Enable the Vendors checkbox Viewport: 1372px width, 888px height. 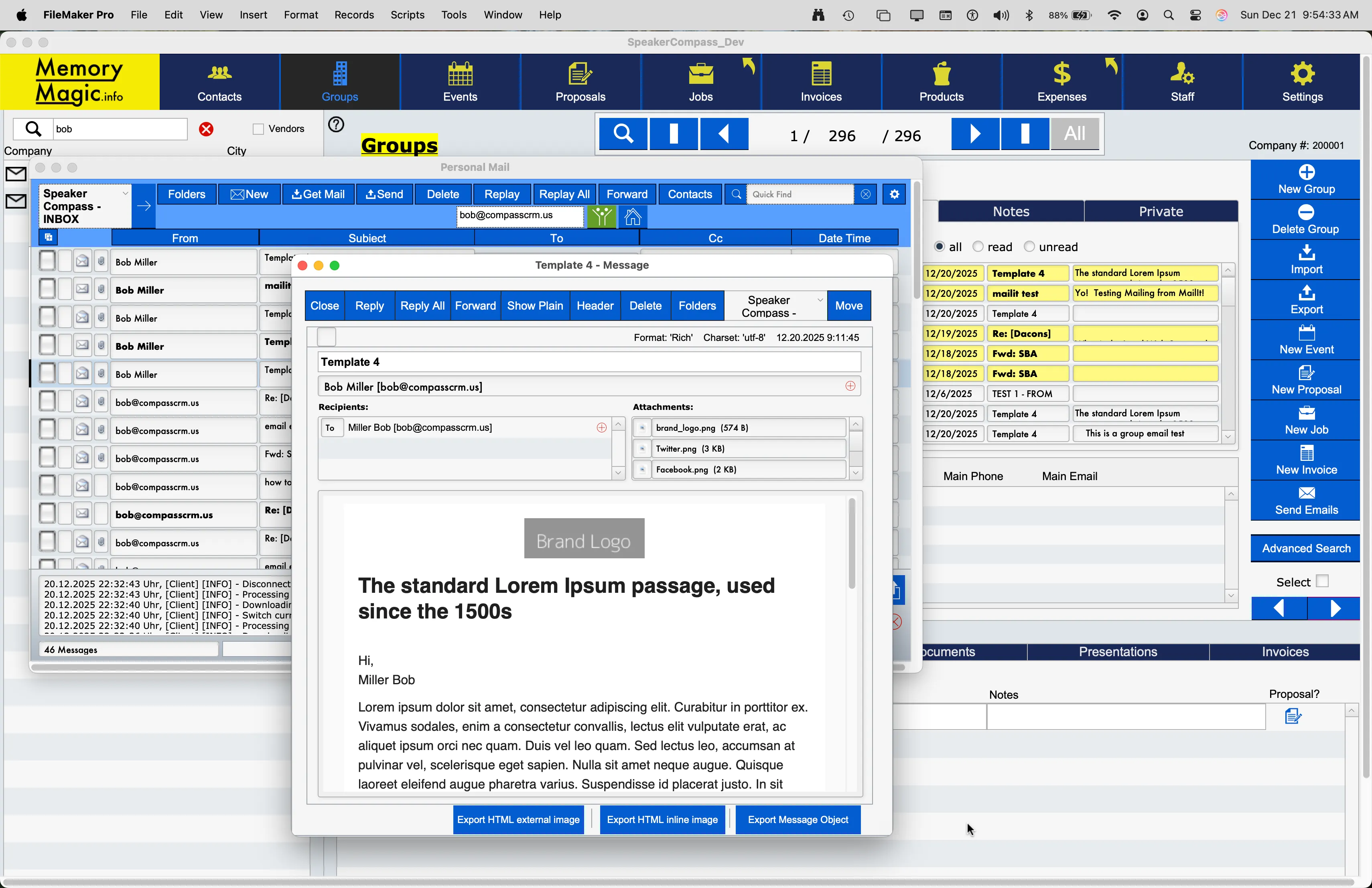pyautogui.click(x=259, y=129)
